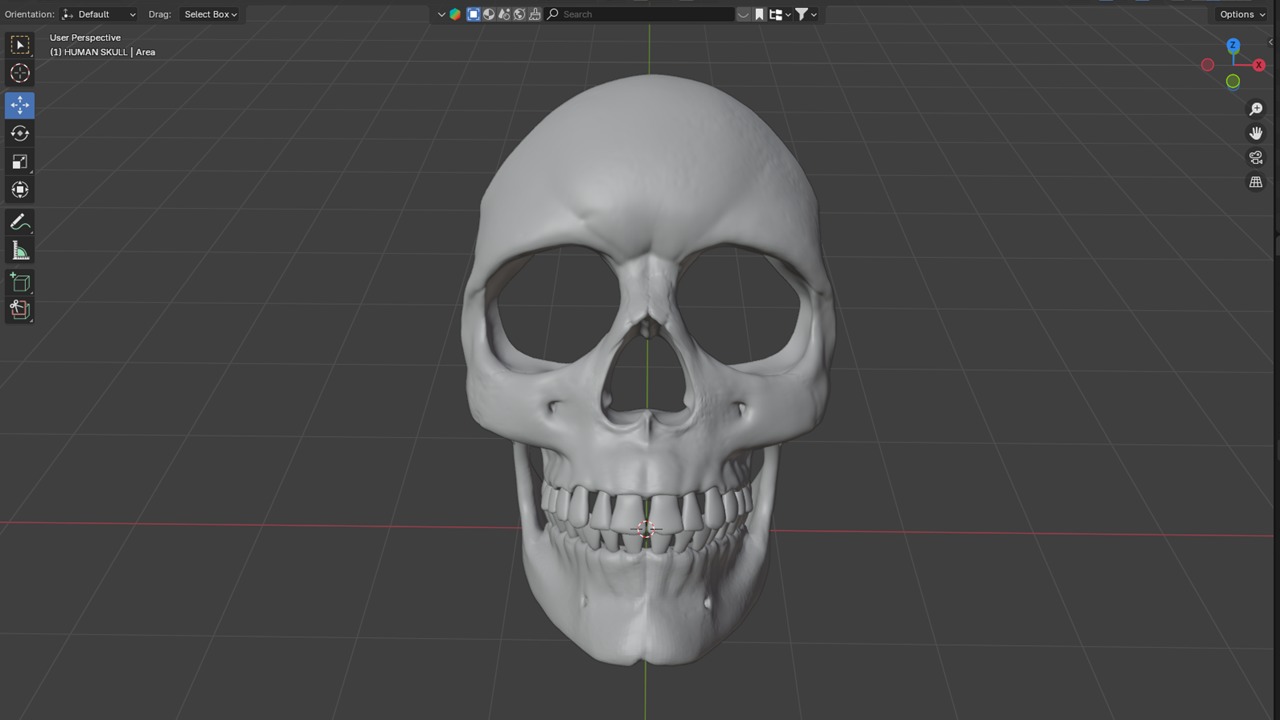Open the editor type dropdown chevron
Screen dimensions: 1280x720
coord(441,14)
